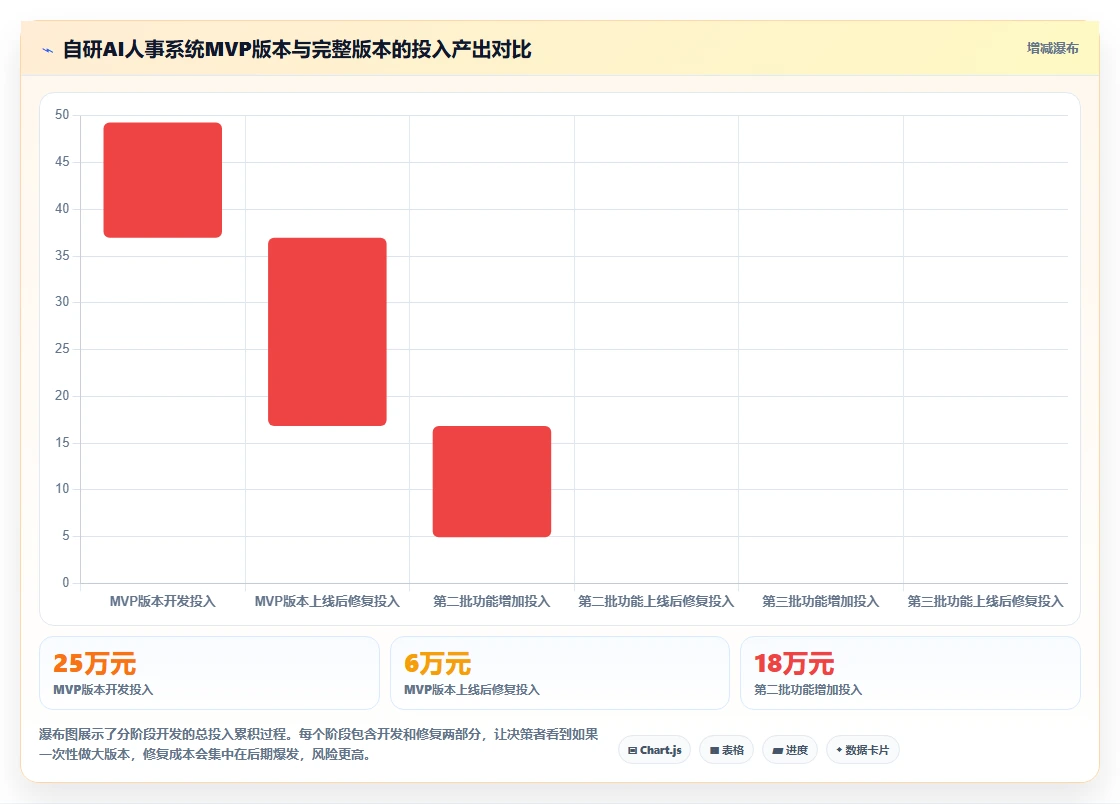
Task: Click the y-axis value 0
Action: point(66,583)
